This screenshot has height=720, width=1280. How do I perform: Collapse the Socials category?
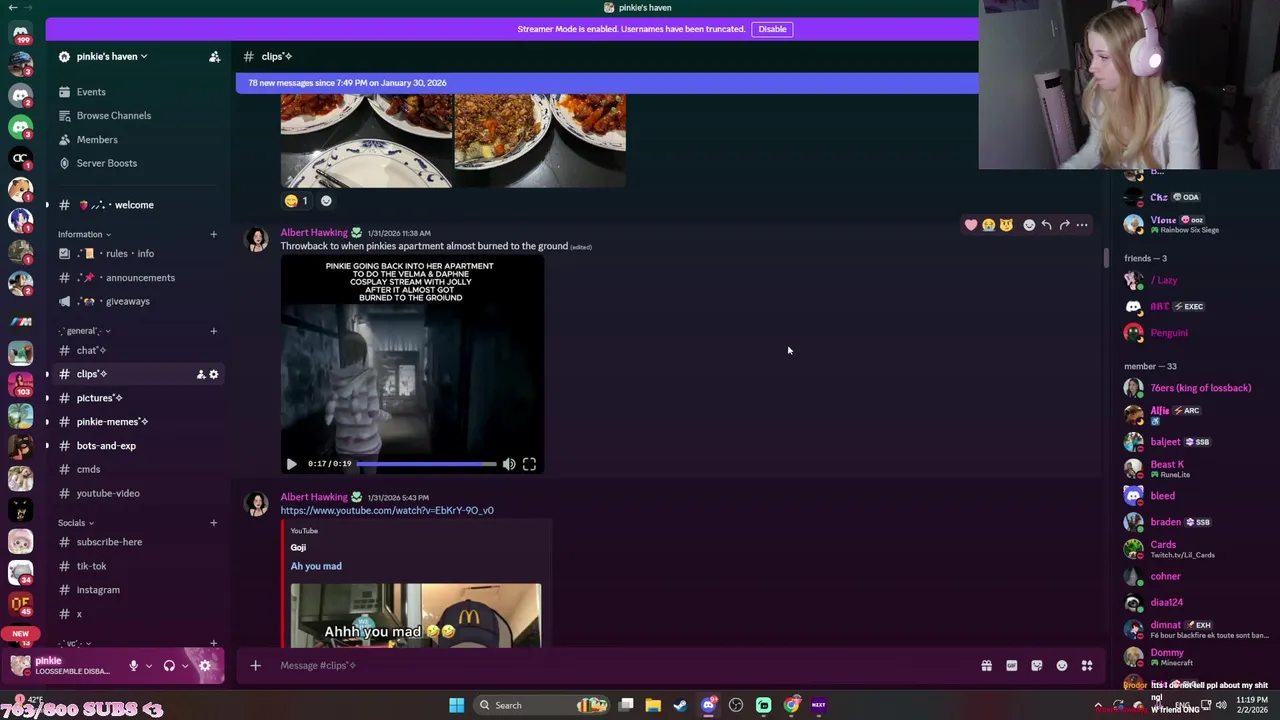coord(76,523)
